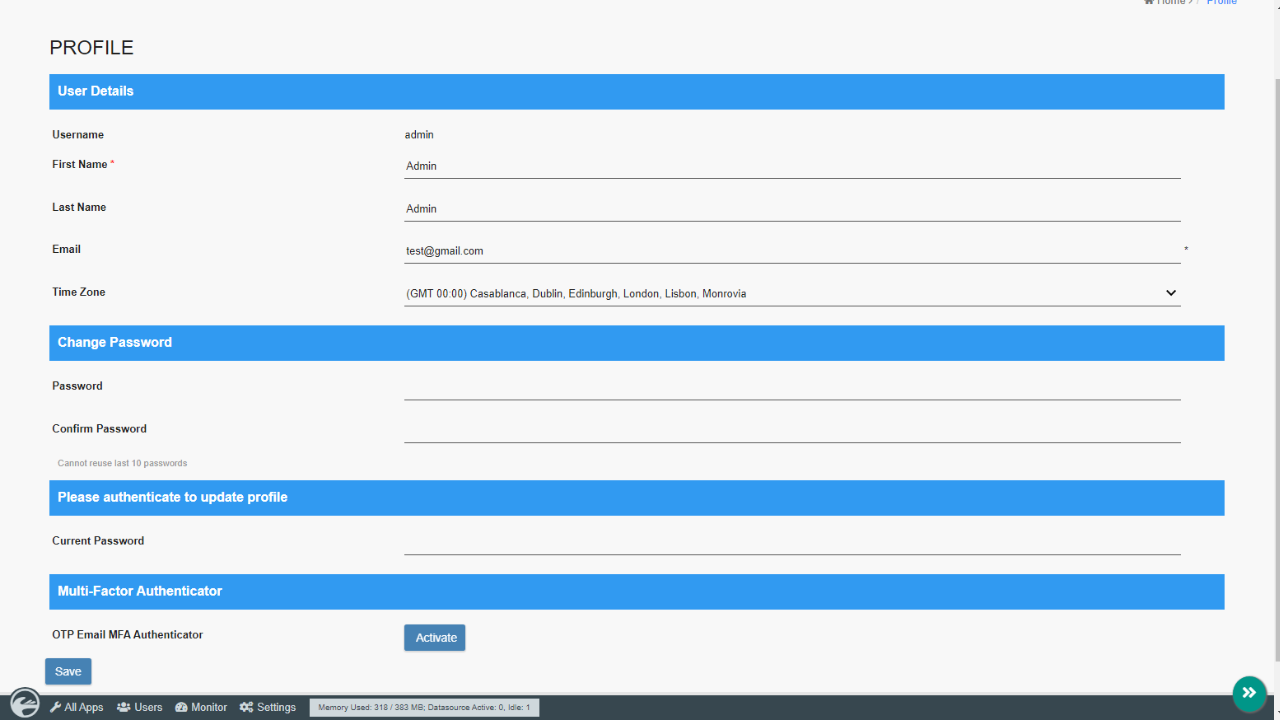Open the Monitor menu item

(208, 707)
